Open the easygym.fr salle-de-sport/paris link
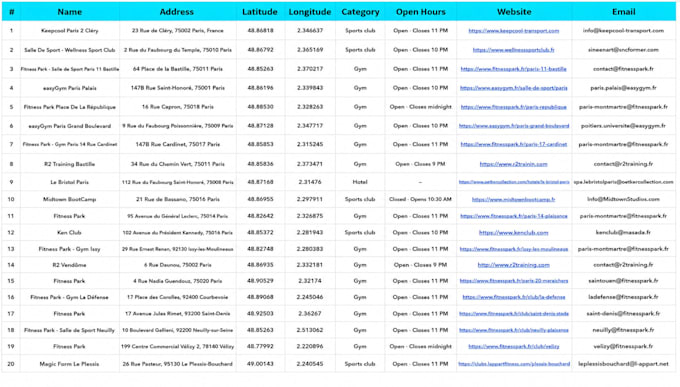This screenshot has width=680, height=387. (513, 88)
